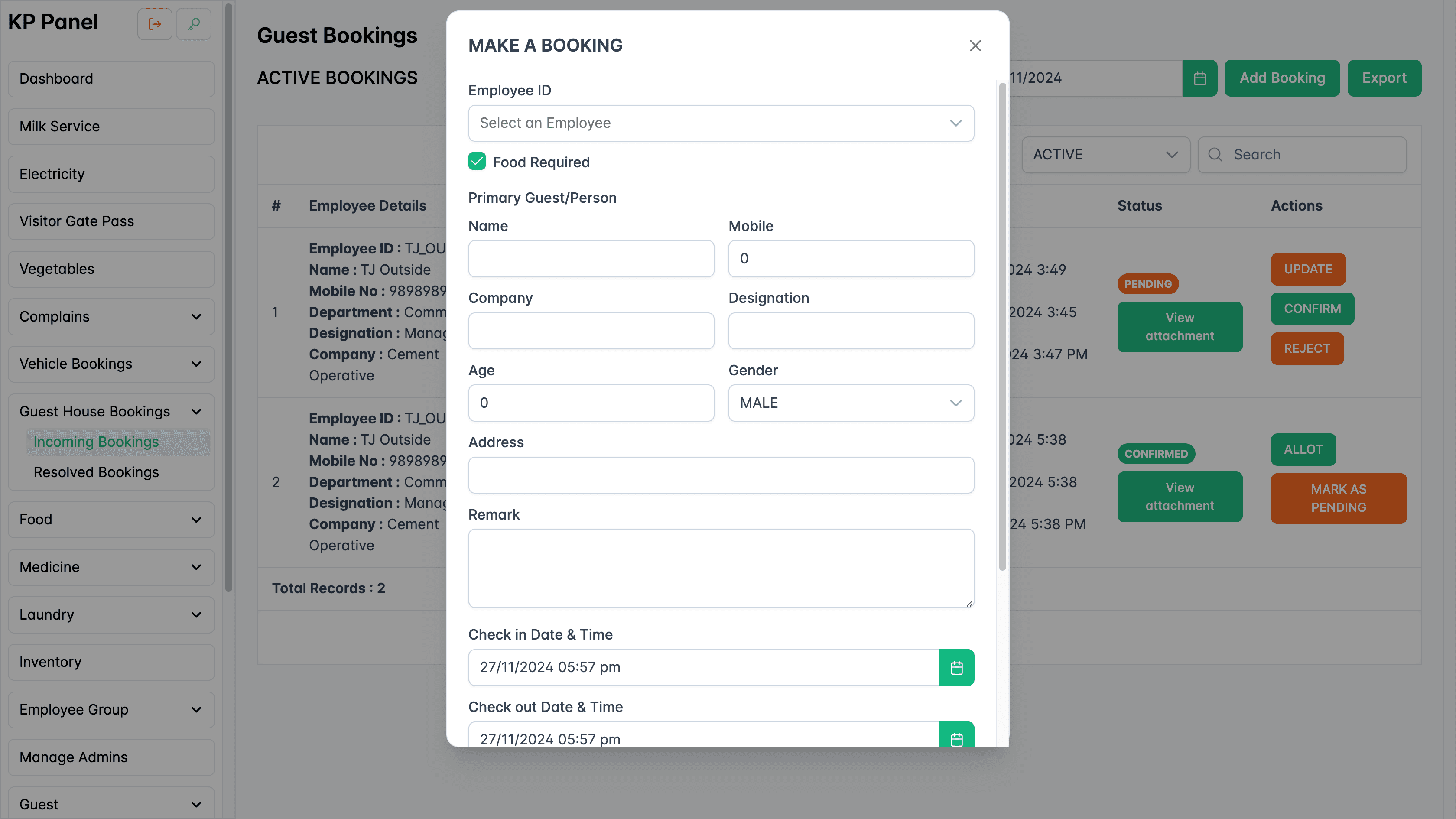Screen dimensions: 1456x819
Task: Click the logout icon in the sidebar header
Action: 154,24
